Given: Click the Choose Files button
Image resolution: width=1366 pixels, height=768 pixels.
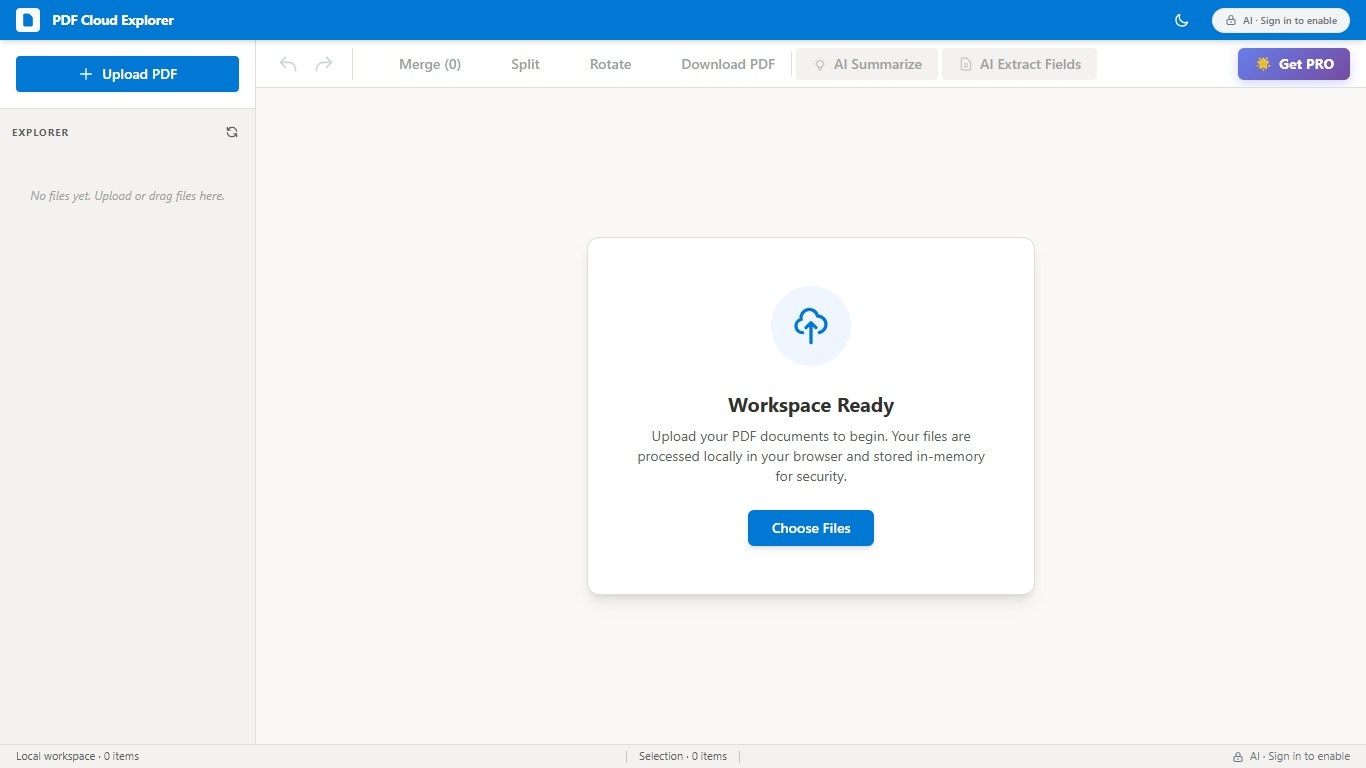Looking at the screenshot, I should click(x=810, y=528).
